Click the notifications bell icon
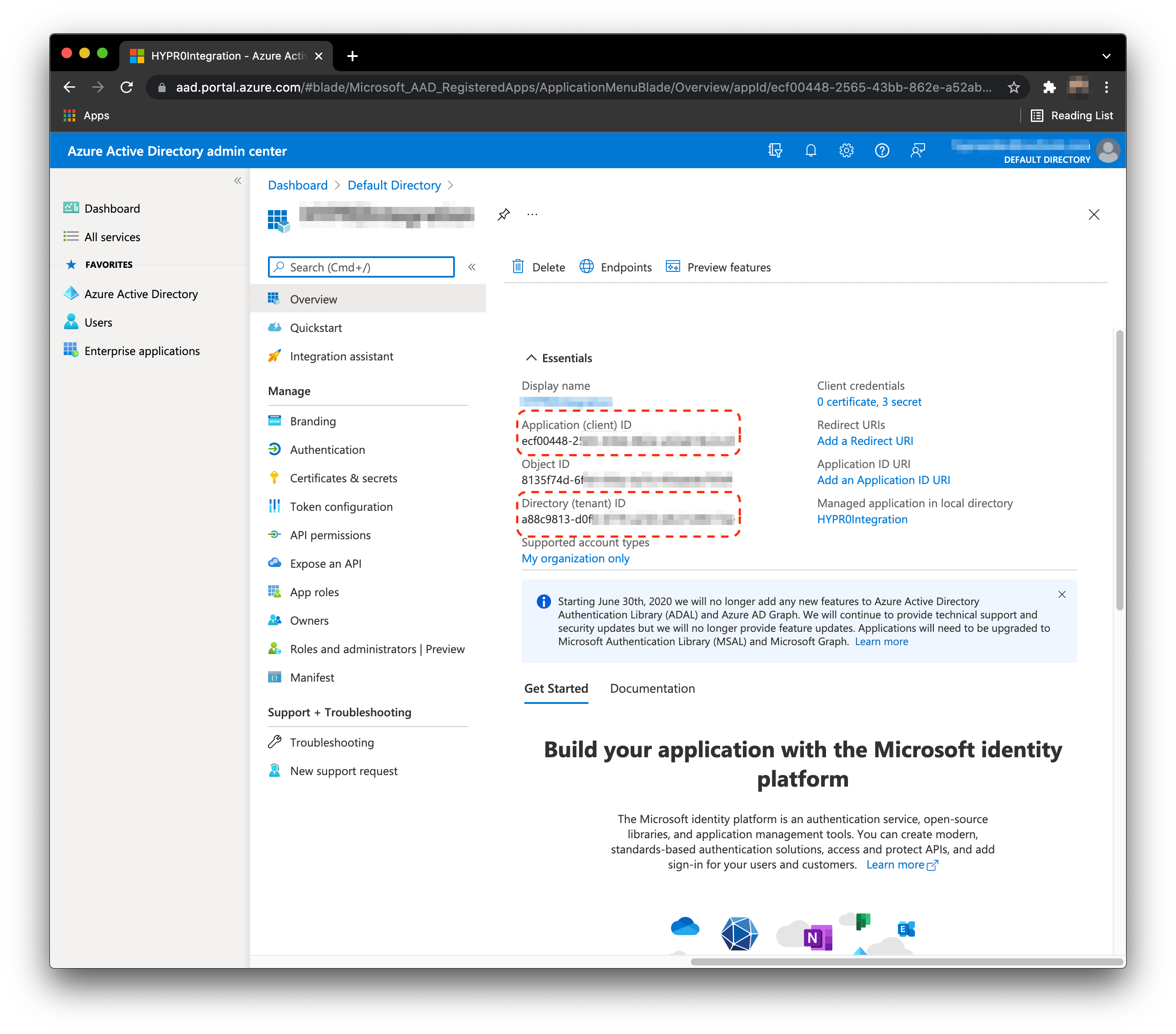1176x1034 pixels. tap(811, 151)
